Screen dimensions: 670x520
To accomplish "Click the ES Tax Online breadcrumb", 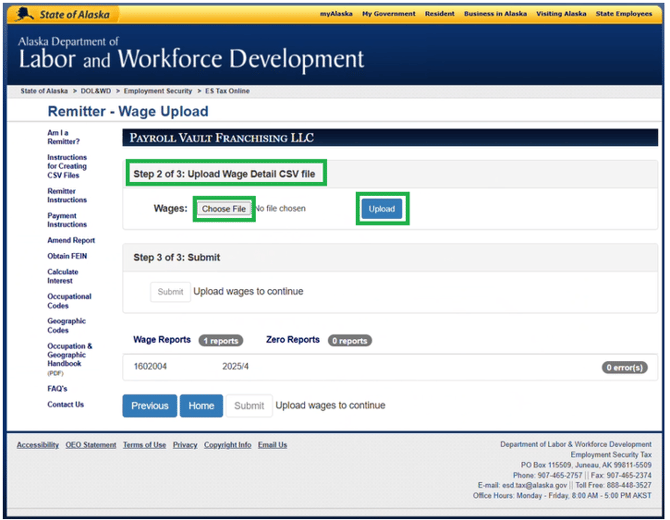I will 227,91.
